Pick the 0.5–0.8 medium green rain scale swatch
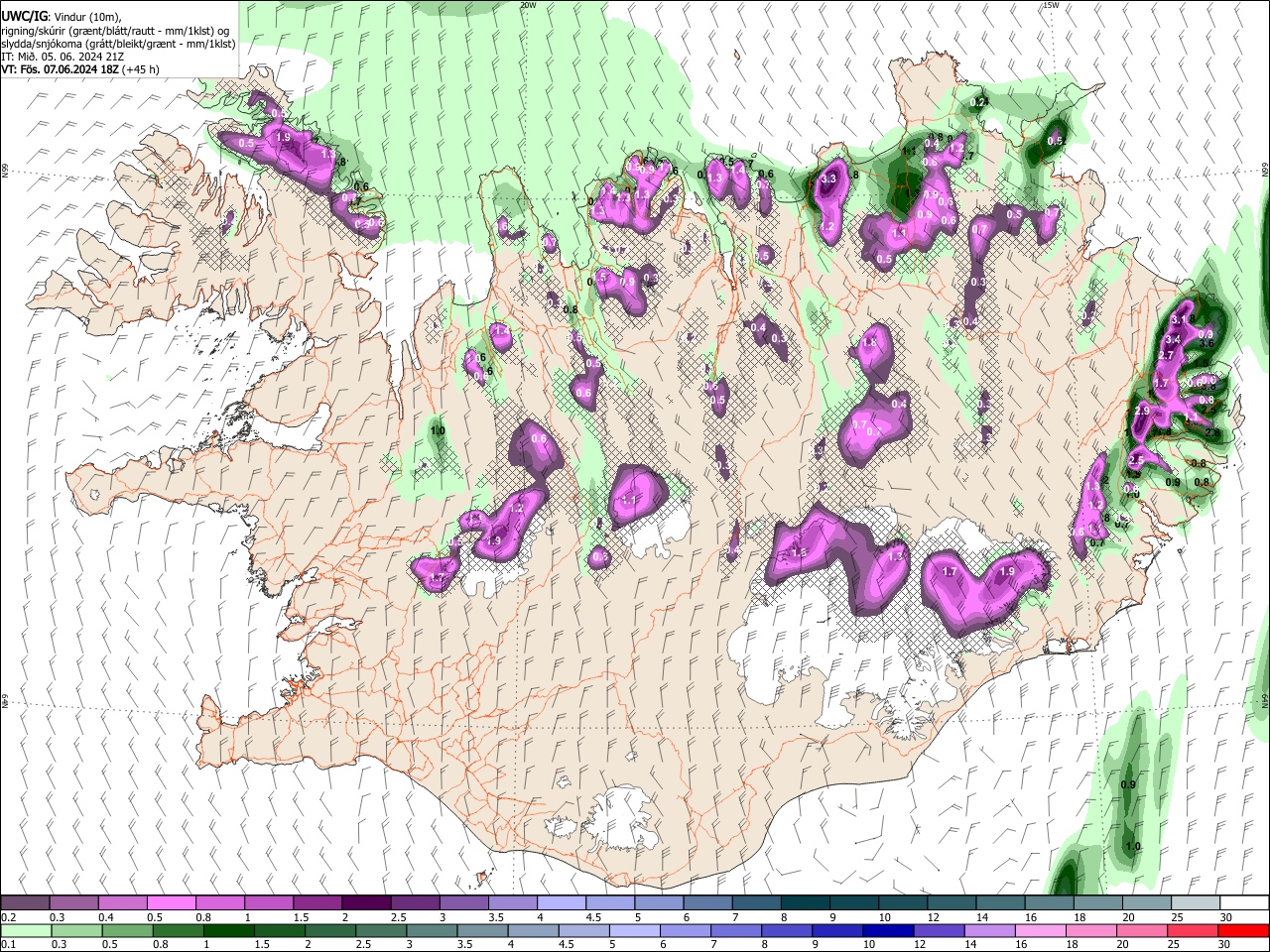 click(127, 930)
